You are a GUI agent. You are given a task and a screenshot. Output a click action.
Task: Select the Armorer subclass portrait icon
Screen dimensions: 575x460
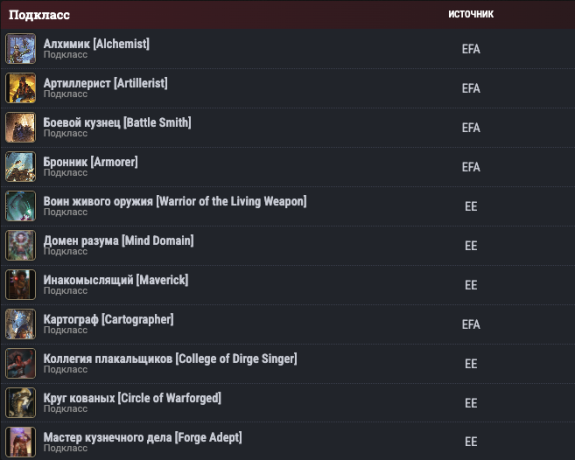(21, 167)
